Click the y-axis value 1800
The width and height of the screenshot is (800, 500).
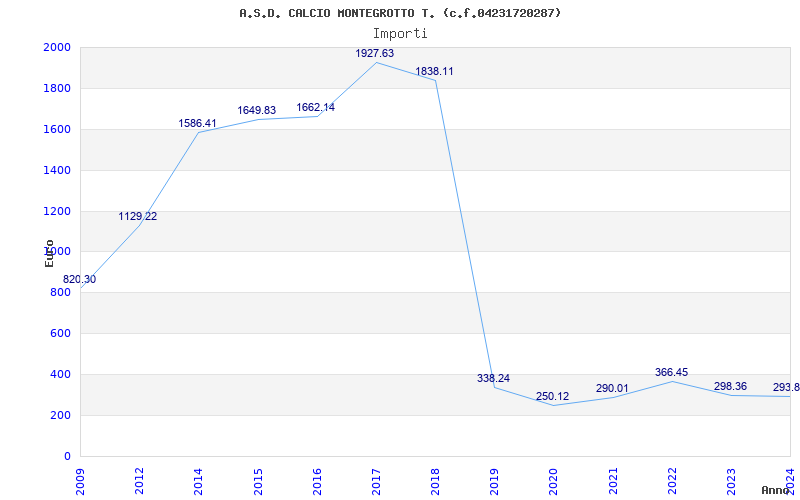(x=57, y=88)
